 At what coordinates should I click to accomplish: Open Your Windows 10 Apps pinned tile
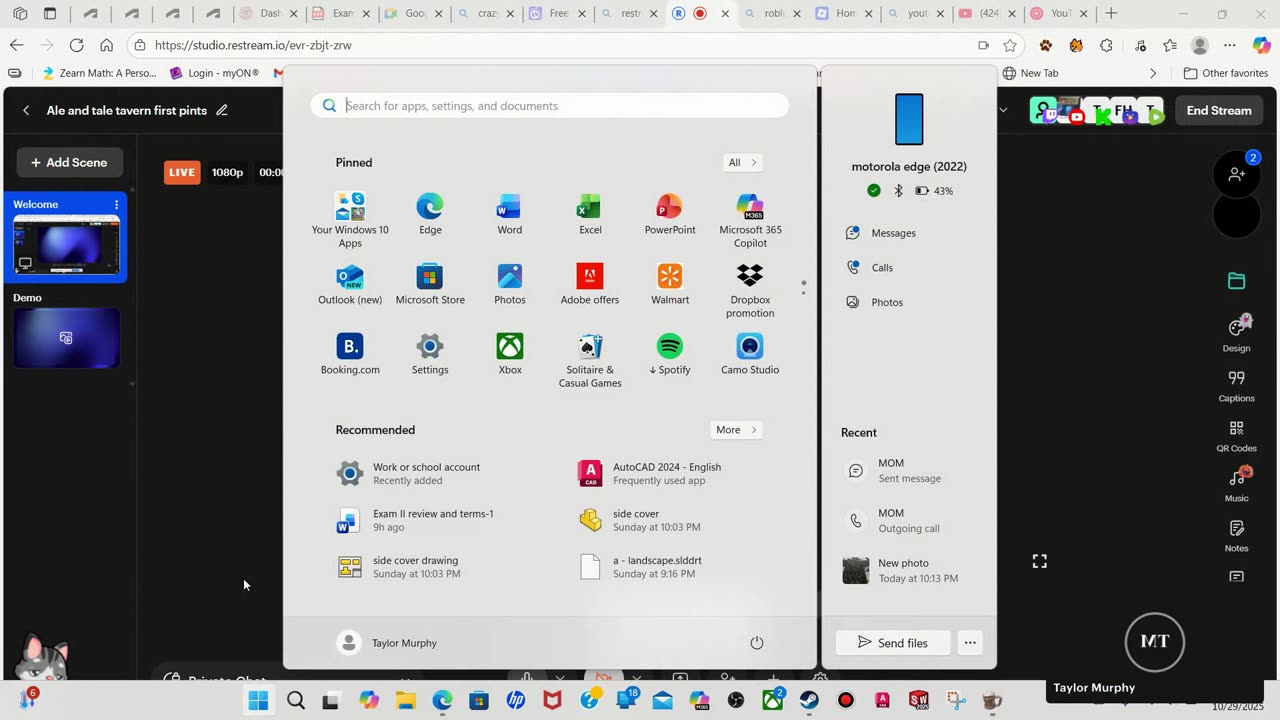(350, 220)
